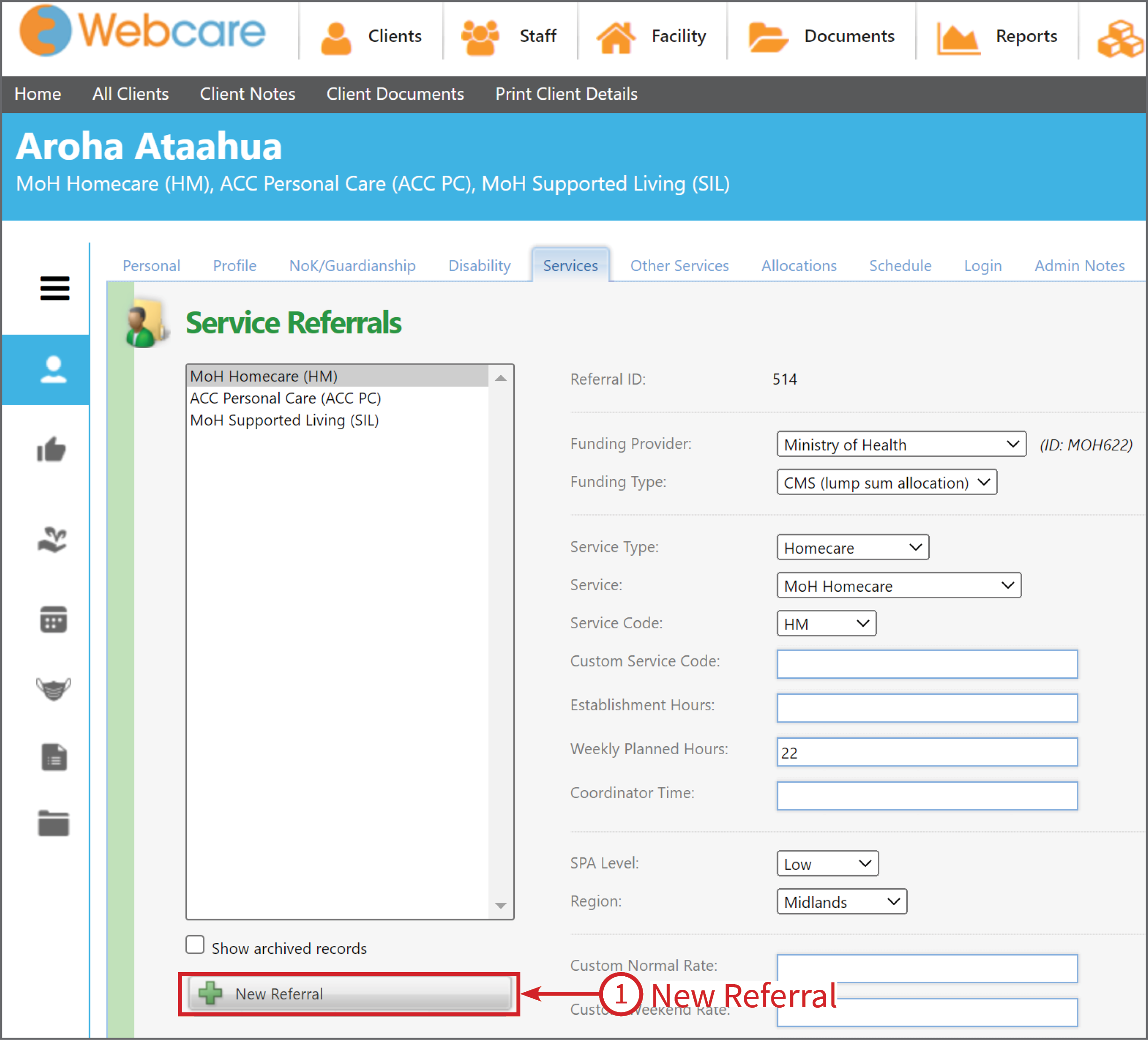Image resolution: width=1148 pixels, height=1040 pixels.
Task: Click the Referral ID value 514
Action: 785,379
